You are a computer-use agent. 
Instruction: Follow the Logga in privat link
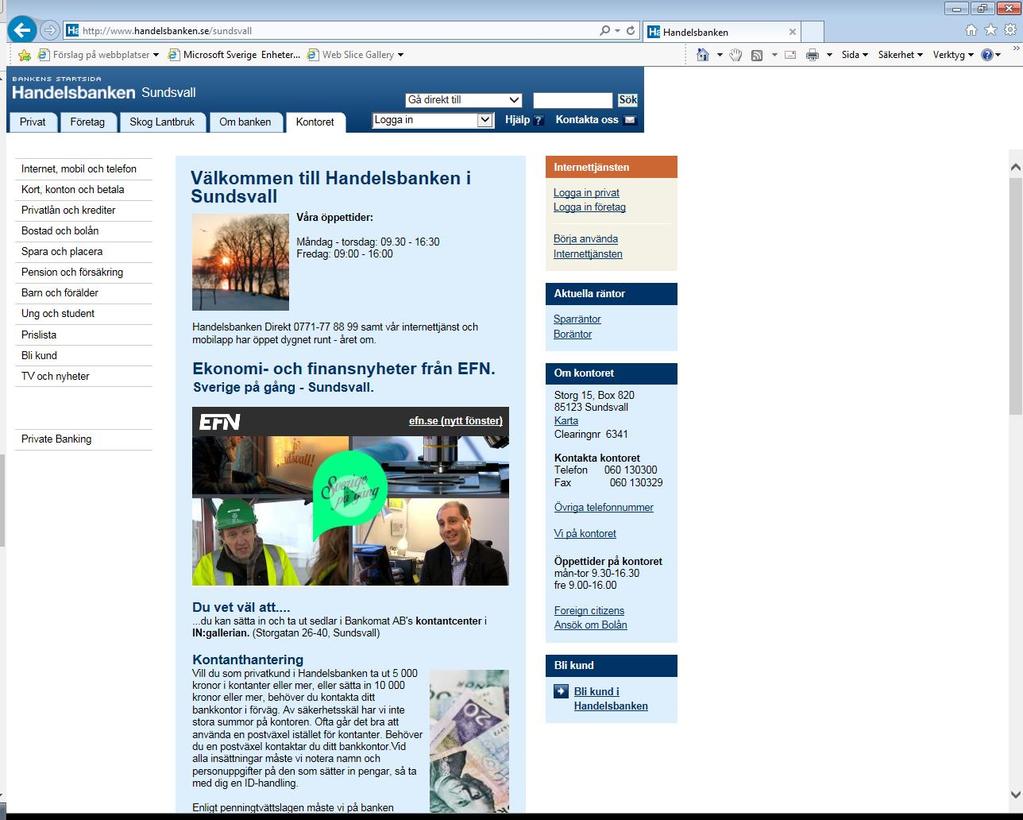587,192
